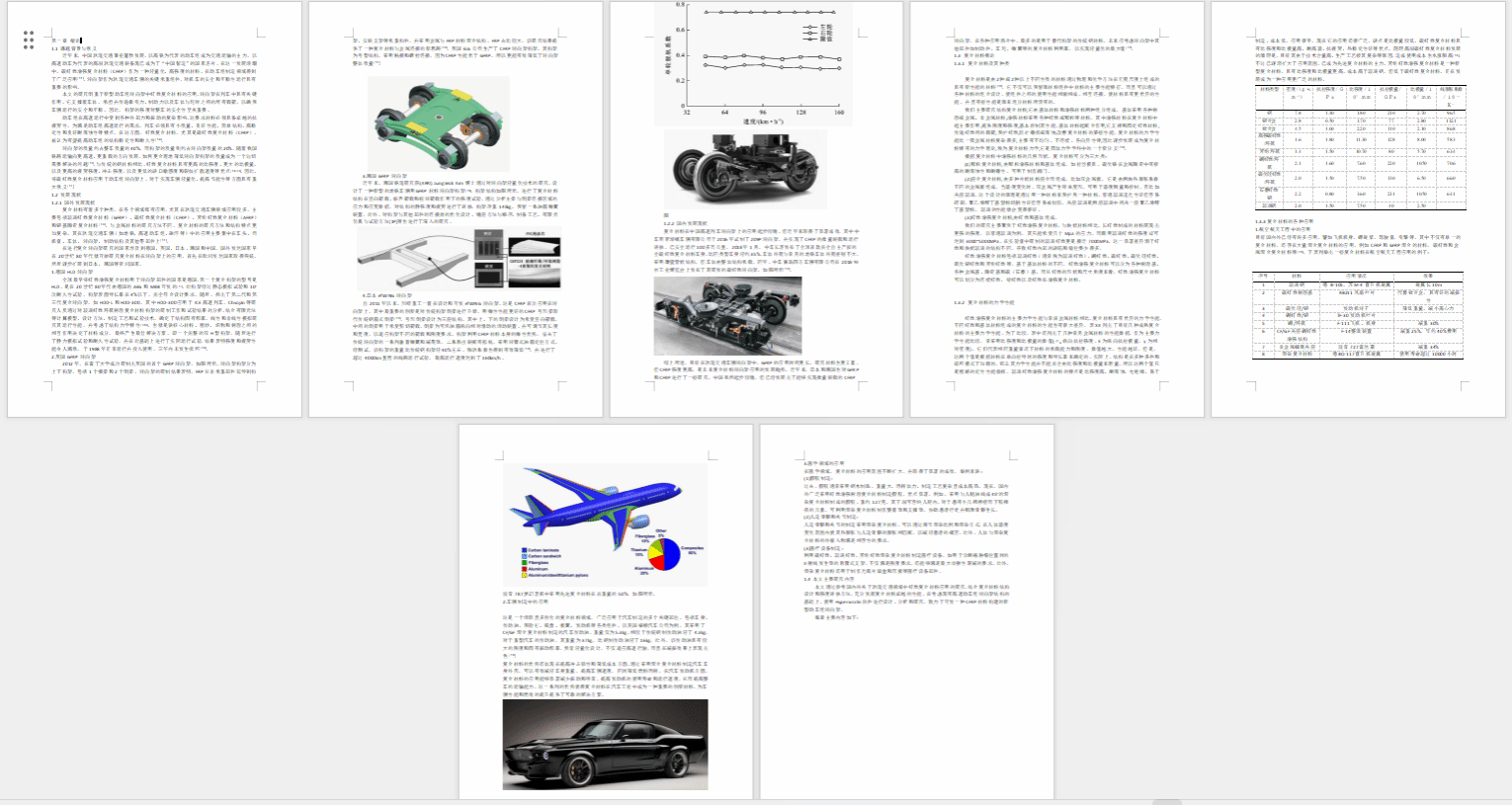Click the six-dot drag handle beside the first heading

(29, 40)
